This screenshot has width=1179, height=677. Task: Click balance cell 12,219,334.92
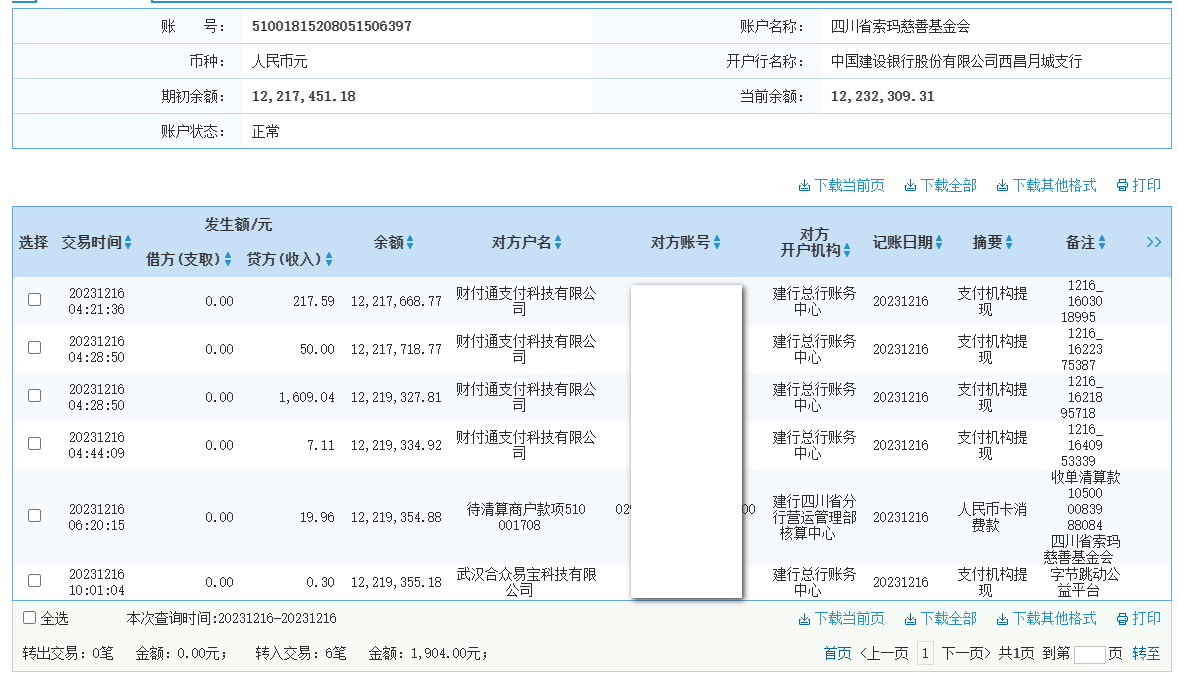pos(396,445)
